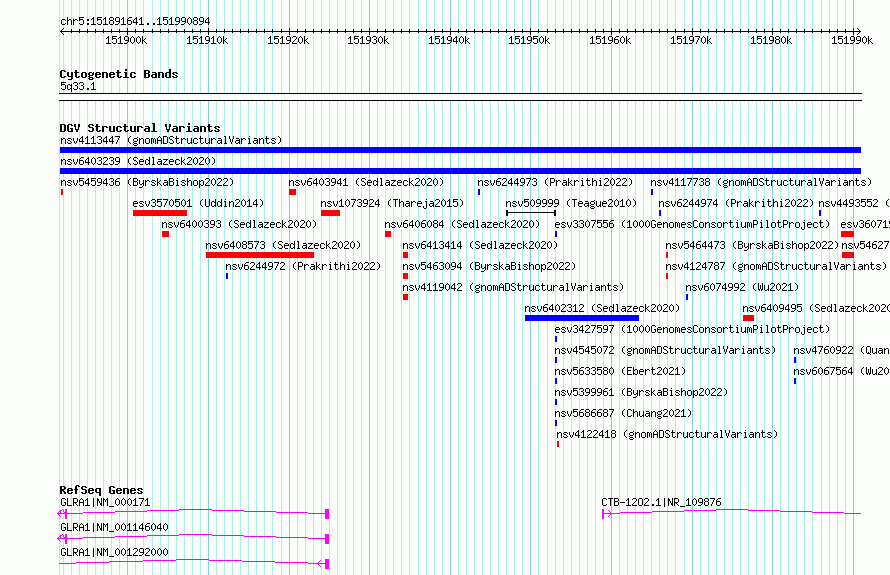Open the DGV Structural Variants track title
The height and width of the screenshot is (575, 890).
[x=140, y=128]
